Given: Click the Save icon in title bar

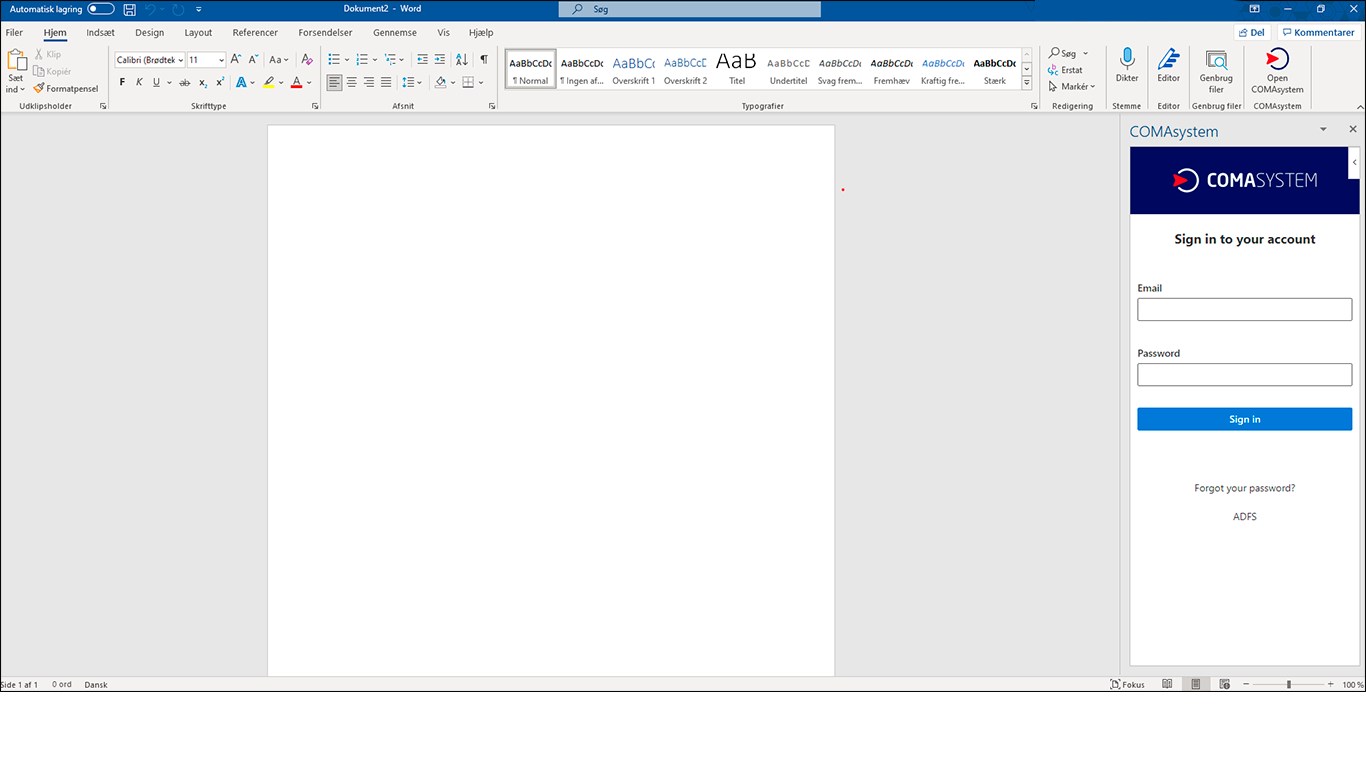Looking at the screenshot, I should pyautogui.click(x=130, y=9).
